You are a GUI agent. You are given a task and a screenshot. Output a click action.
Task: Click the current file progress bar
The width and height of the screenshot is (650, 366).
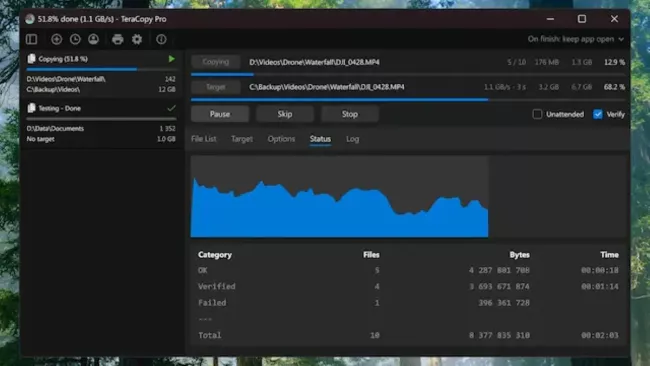(408, 75)
